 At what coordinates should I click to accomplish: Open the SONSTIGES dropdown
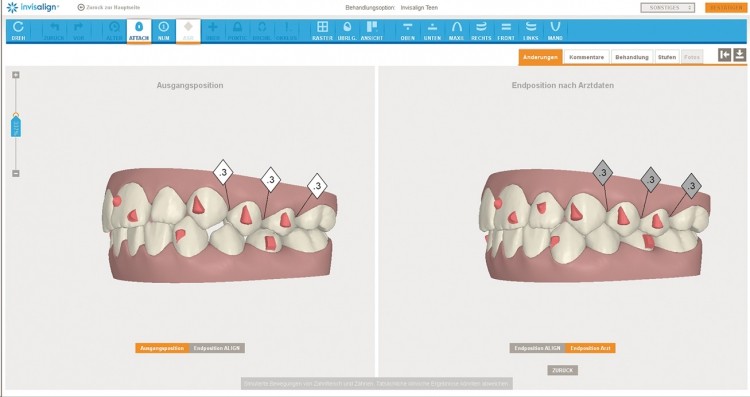668,8
